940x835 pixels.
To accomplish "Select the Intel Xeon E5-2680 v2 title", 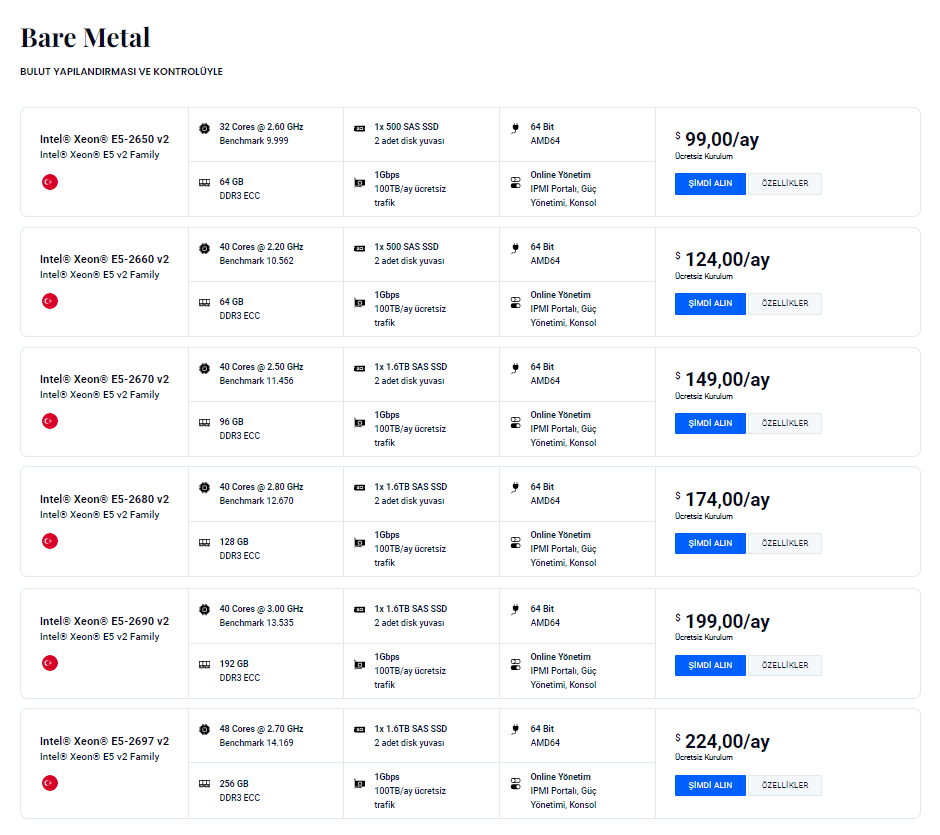I will click(104, 499).
